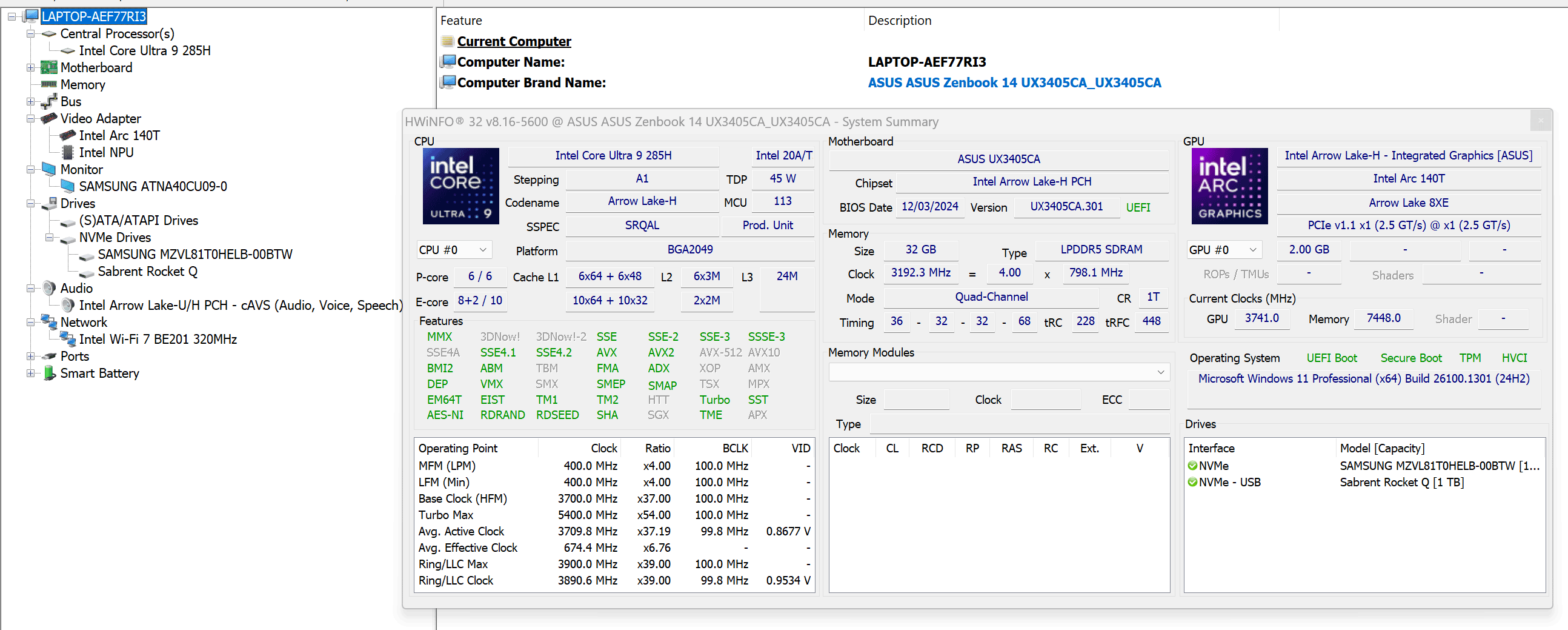Collapse the NVMe Drives tree node
Image resolution: width=1568 pixels, height=630 pixels.
point(49,238)
